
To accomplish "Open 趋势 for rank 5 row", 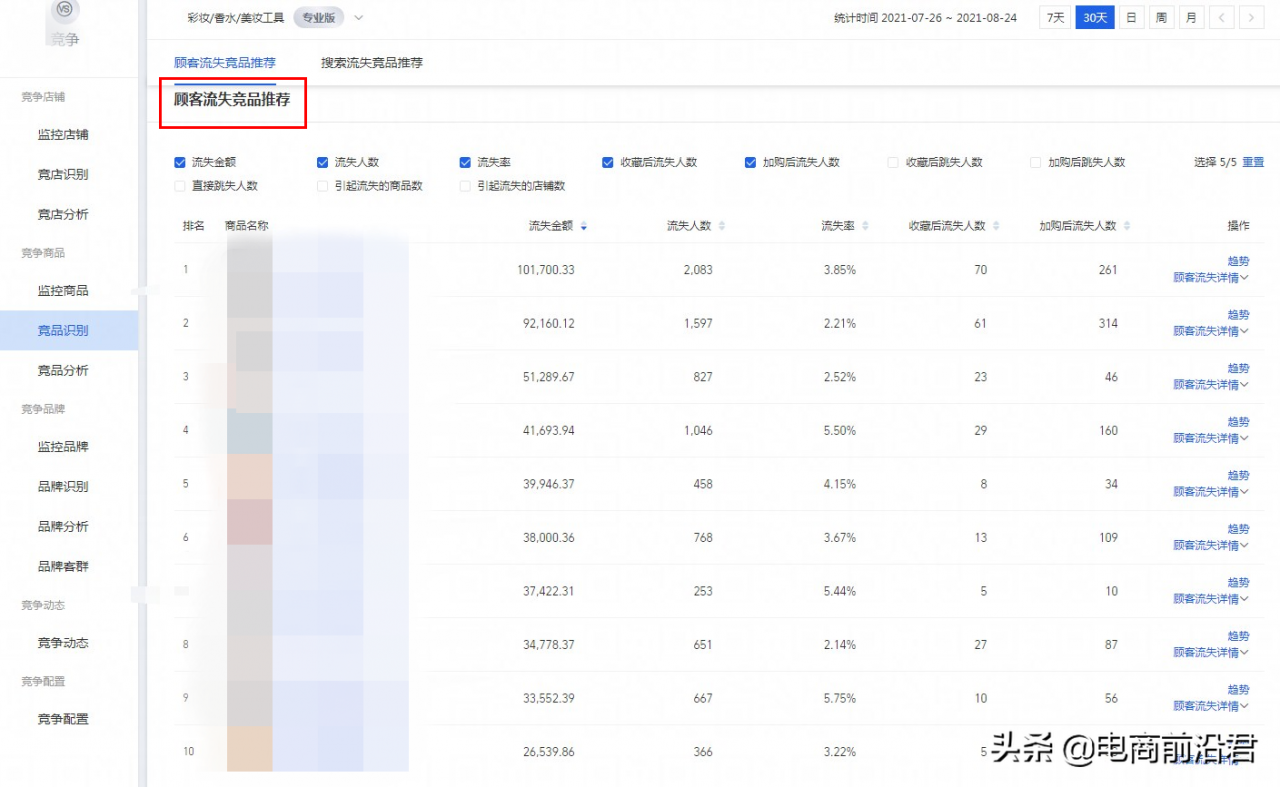I will tap(1238, 475).
